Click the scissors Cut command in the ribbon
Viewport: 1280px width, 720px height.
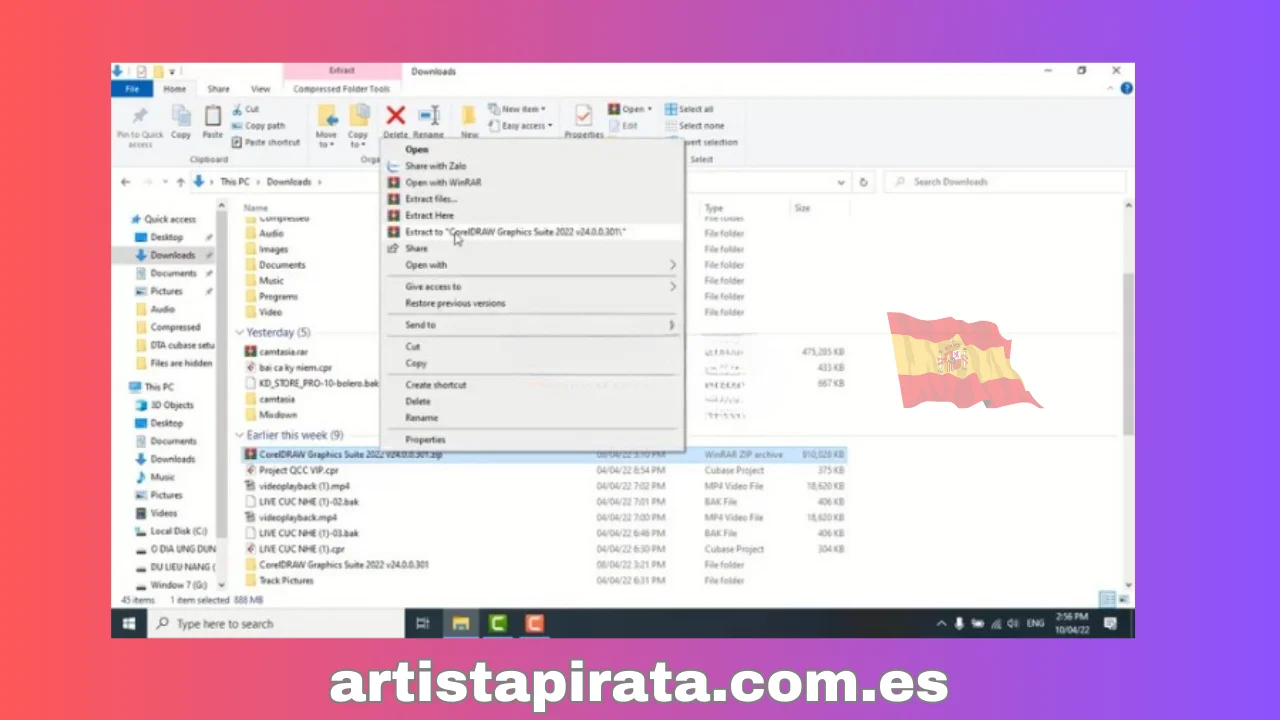[x=246, y=109]
